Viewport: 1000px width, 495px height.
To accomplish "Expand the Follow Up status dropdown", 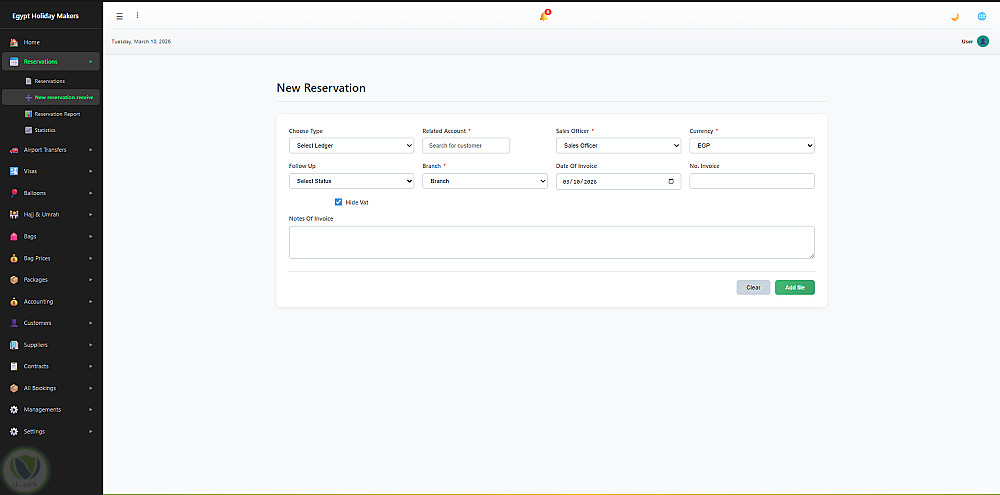I will pos(351,182).
